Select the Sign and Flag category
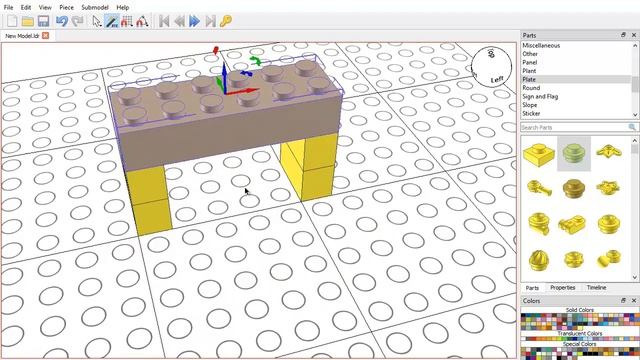Image resolution: width=640 pixels, height=360 pixels. (x=540, y=96)
